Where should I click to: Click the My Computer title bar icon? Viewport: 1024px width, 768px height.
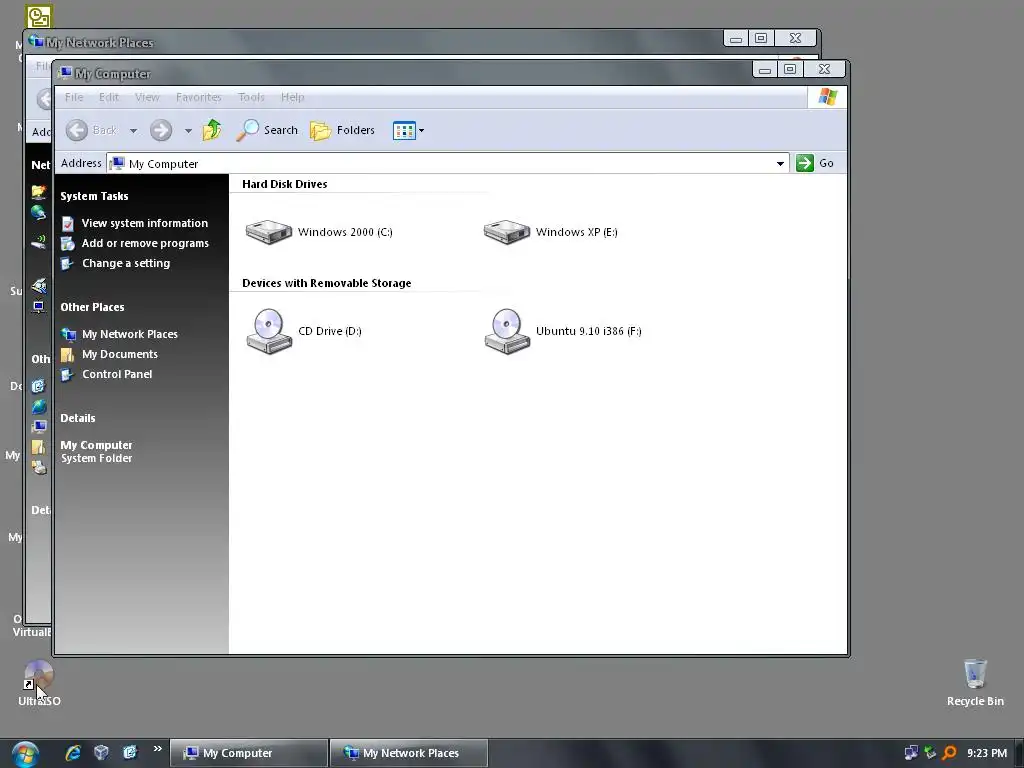65,72
